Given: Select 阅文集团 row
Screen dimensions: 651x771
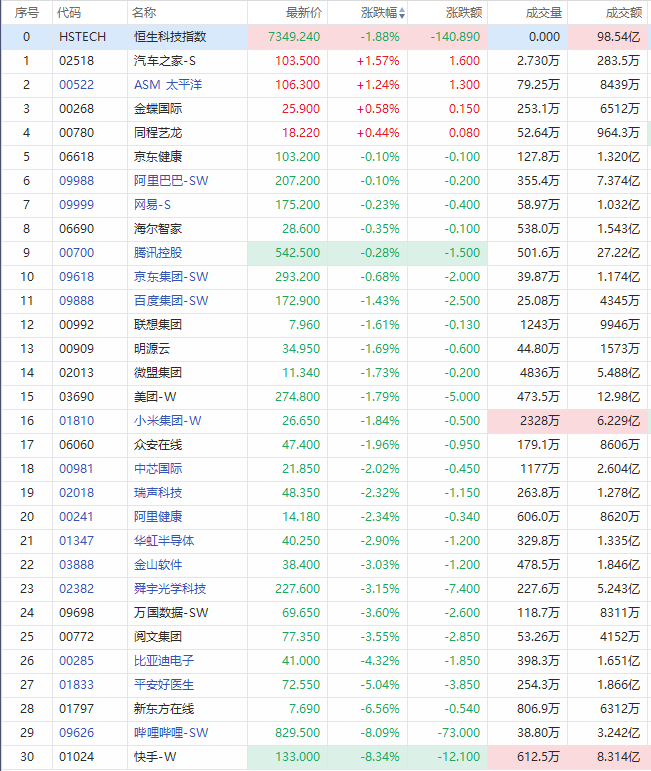Looking at the screenshot, I should click(x=325, y=637).
